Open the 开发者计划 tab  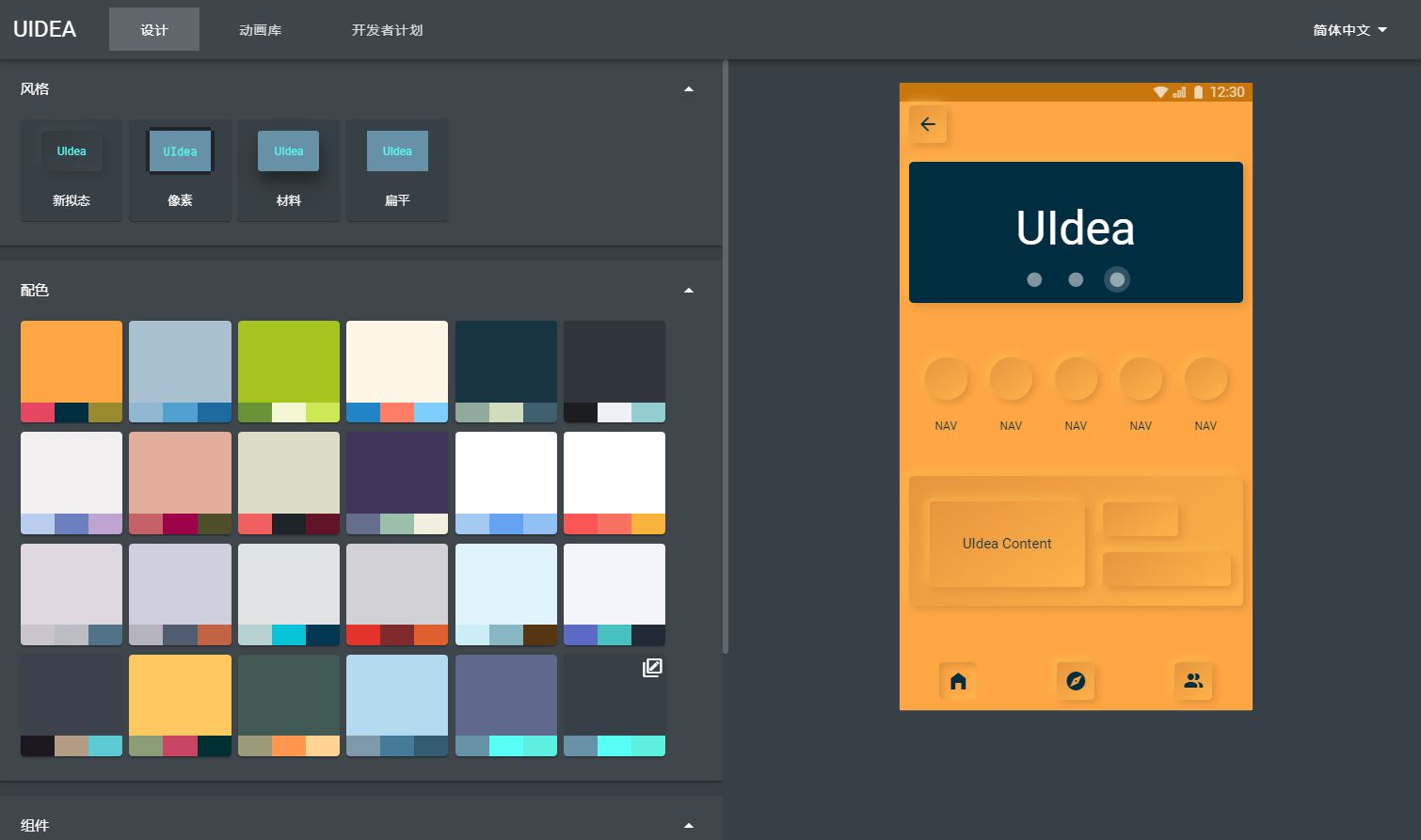[x=388, y=30]
